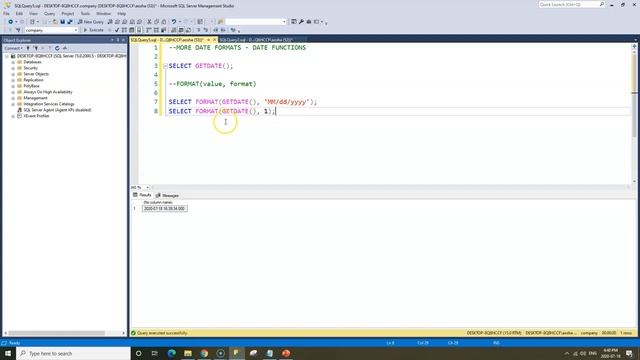640x360 pixels.
Task: Expand the Databases folder node
Action: click(13, 62)
